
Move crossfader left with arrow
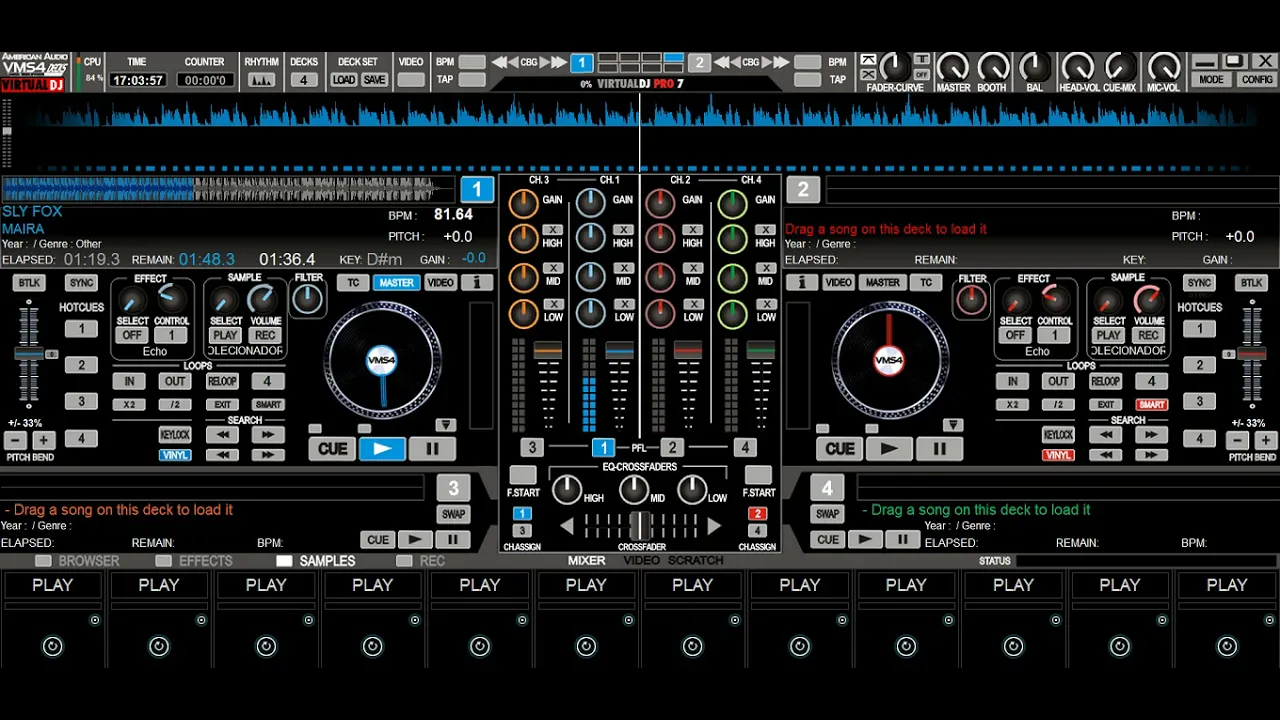coord(567,526)
